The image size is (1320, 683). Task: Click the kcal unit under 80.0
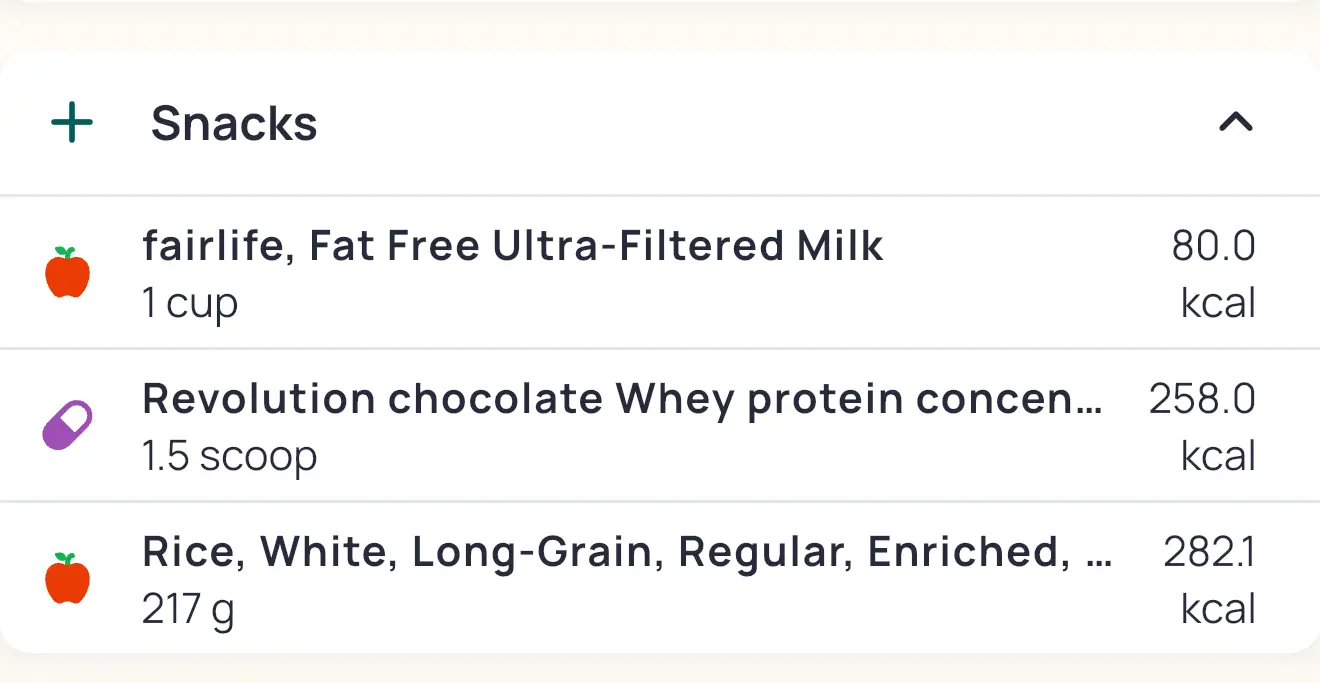[1218, 303]
